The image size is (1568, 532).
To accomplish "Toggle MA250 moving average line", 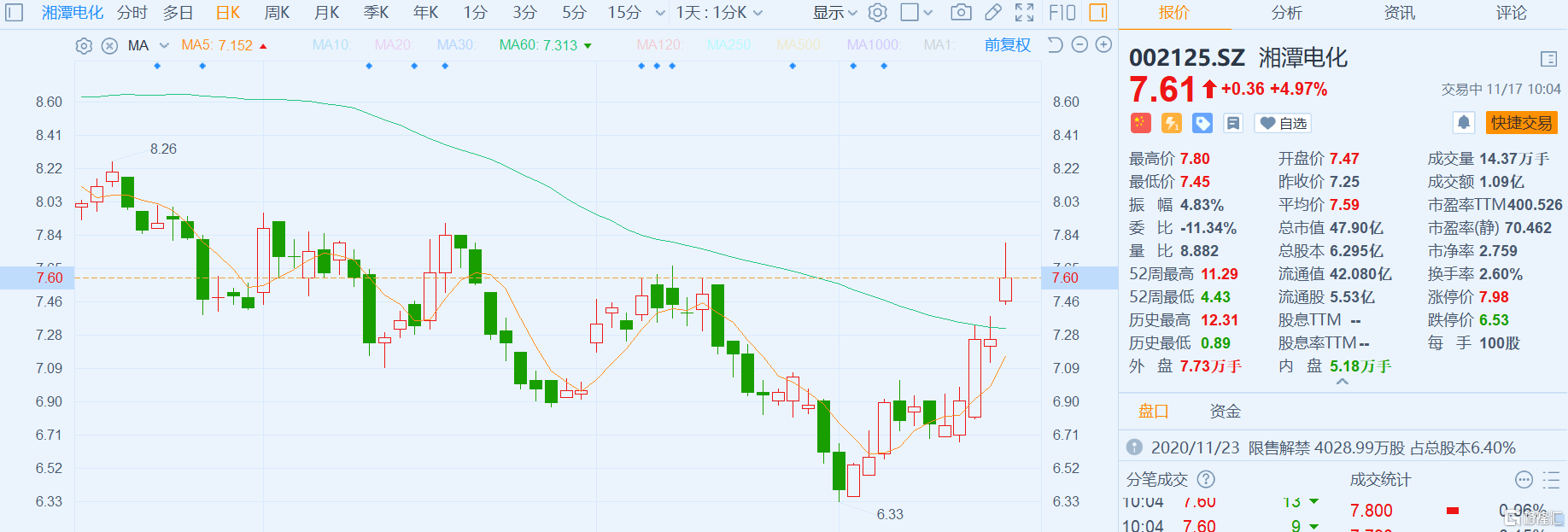I will pyautogui.click(x=728, y=45).
